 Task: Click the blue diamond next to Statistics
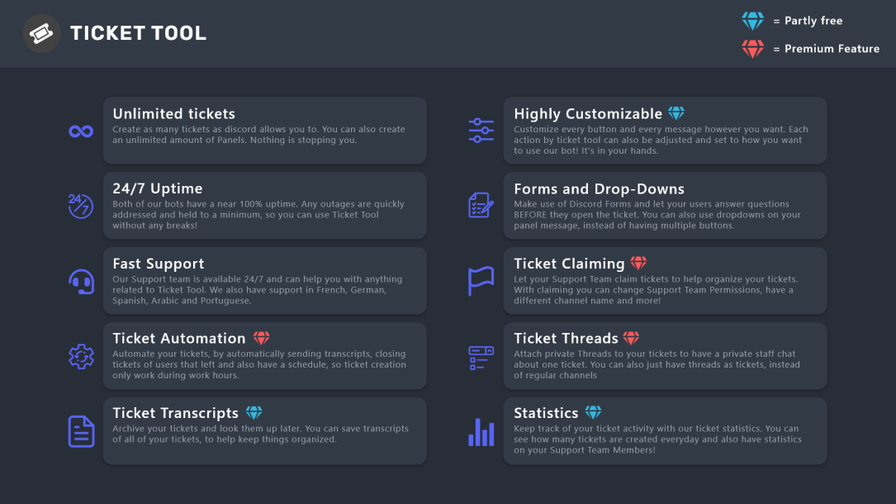click(x=593, y=413)
